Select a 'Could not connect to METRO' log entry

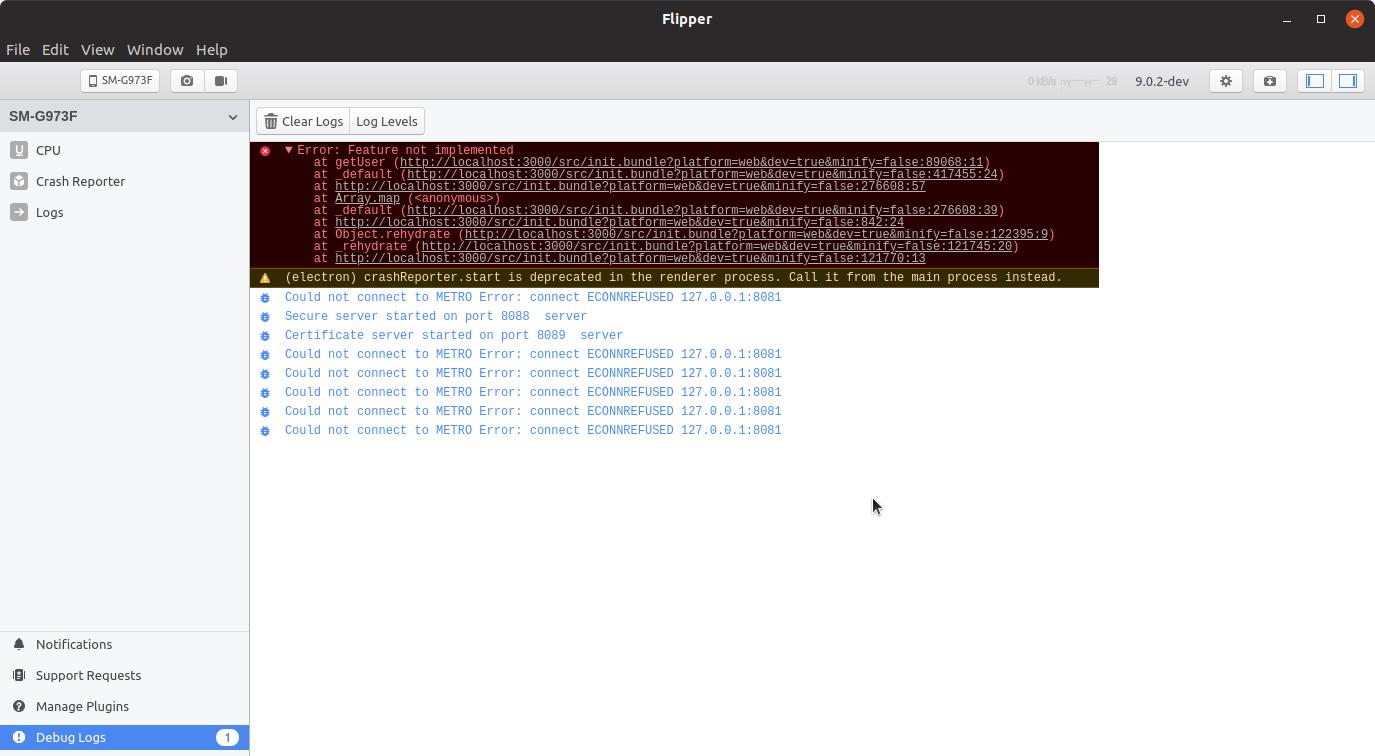coord(531,297)
